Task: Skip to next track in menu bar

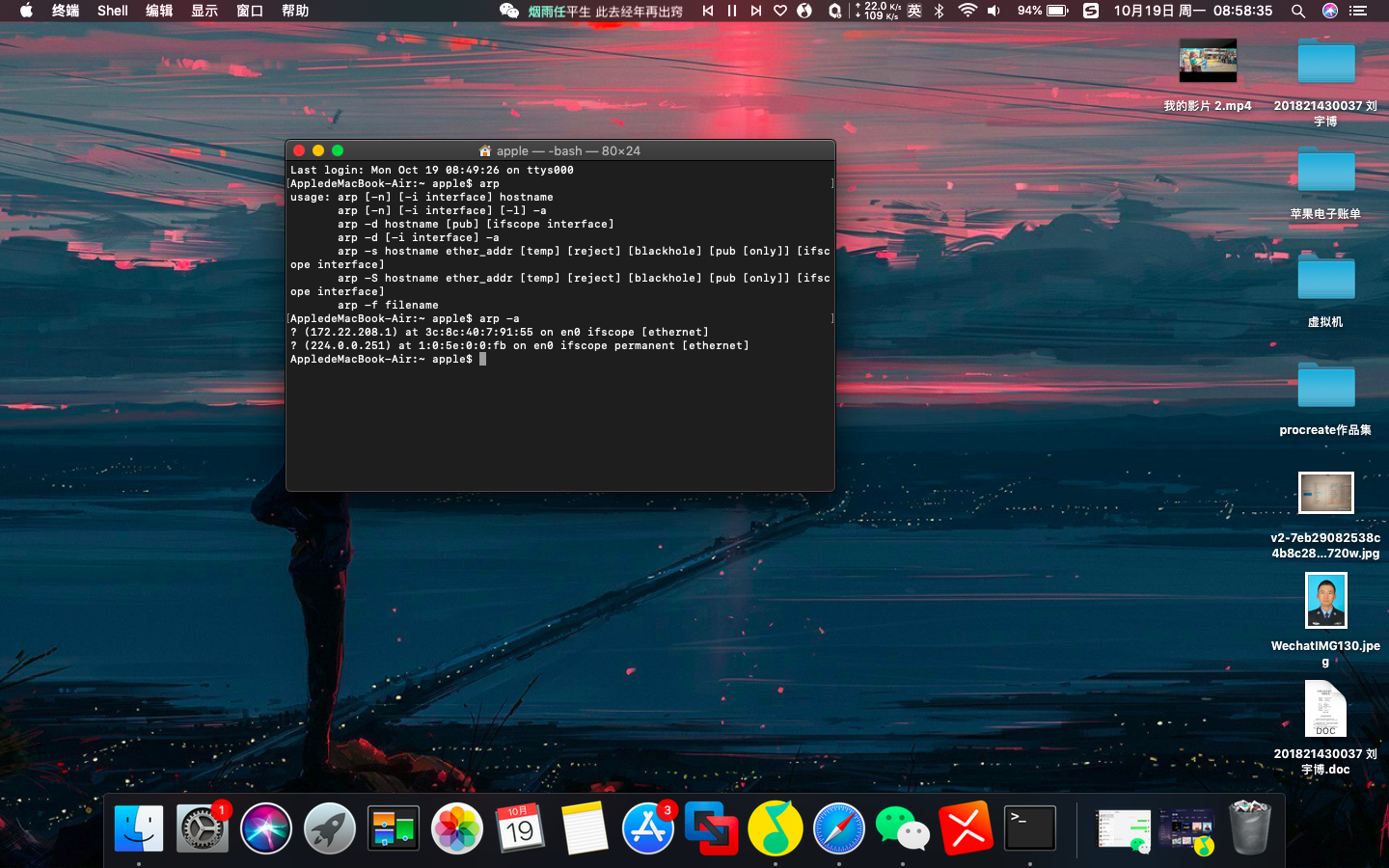Action: pos(756,11)
